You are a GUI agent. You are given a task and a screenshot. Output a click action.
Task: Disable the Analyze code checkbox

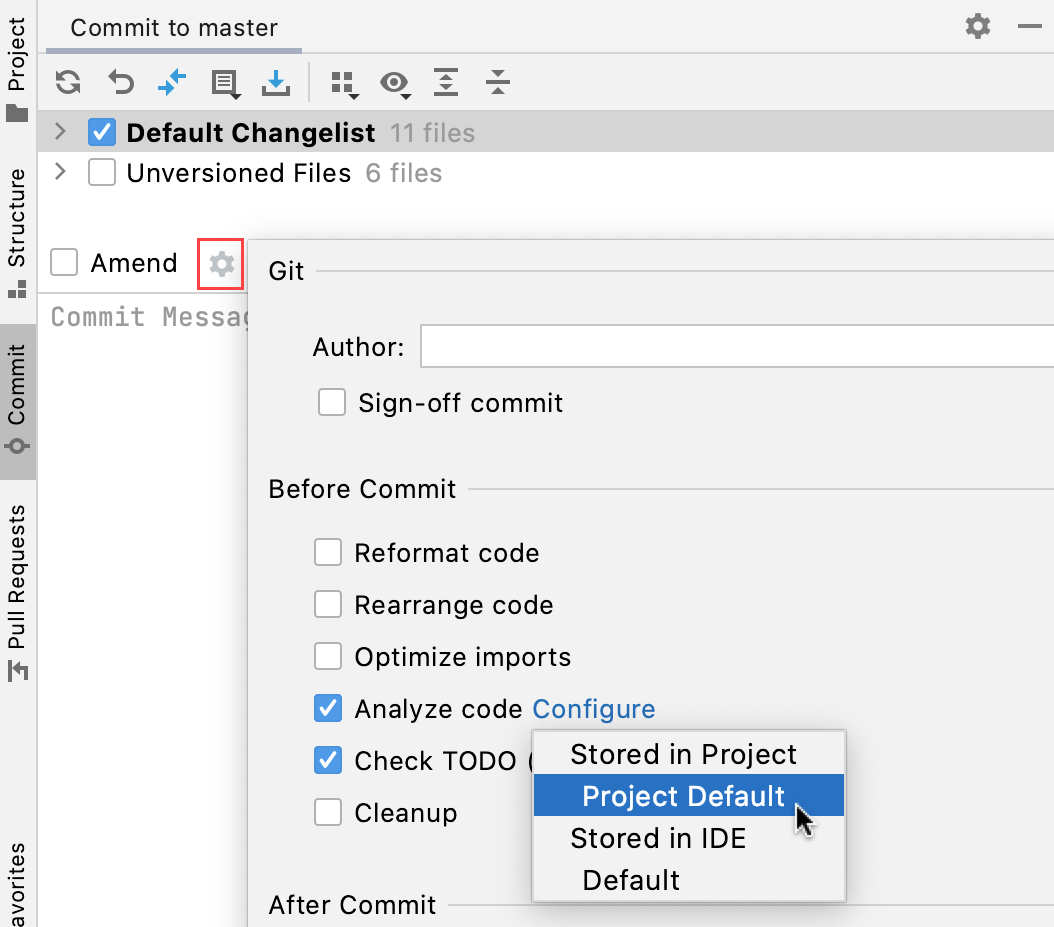point(328,708)
